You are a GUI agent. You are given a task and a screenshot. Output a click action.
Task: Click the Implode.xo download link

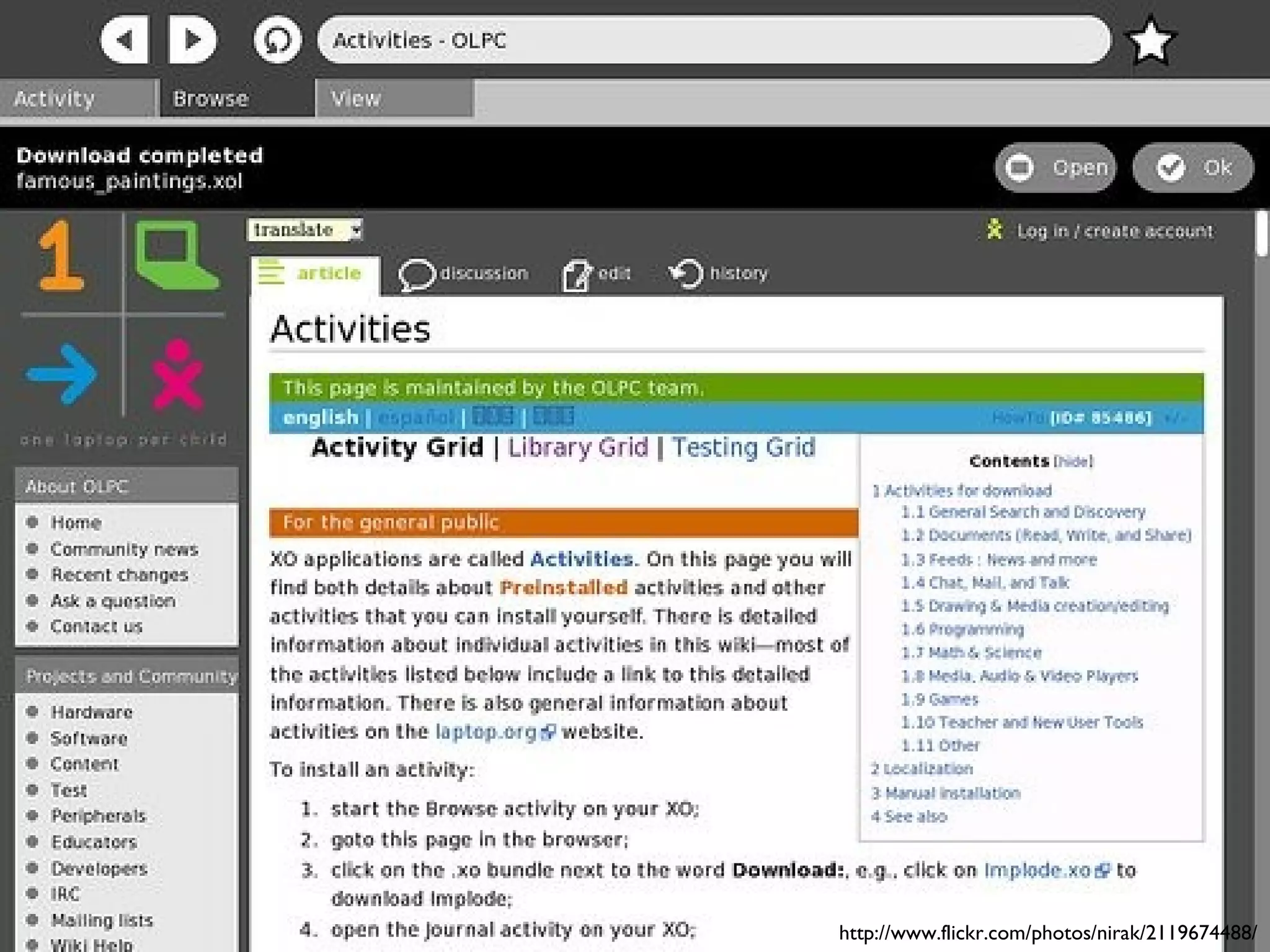(1047, 870)
